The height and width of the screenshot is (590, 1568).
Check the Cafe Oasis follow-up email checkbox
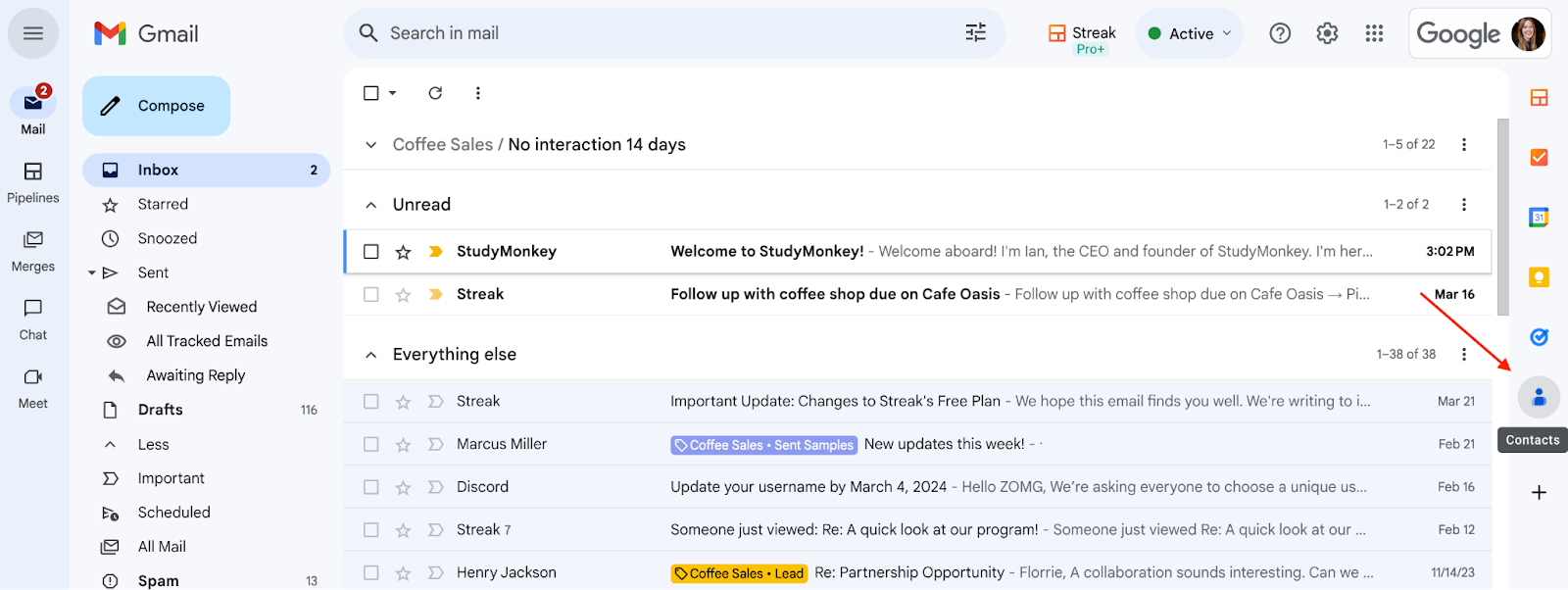coord(370,294)
